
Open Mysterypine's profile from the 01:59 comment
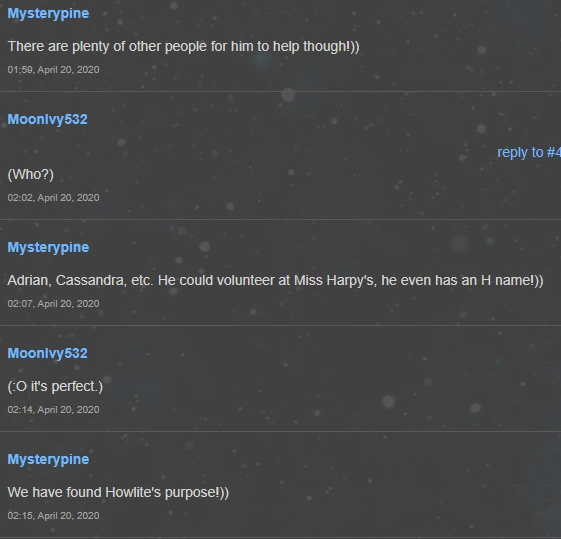click(48, 14)
